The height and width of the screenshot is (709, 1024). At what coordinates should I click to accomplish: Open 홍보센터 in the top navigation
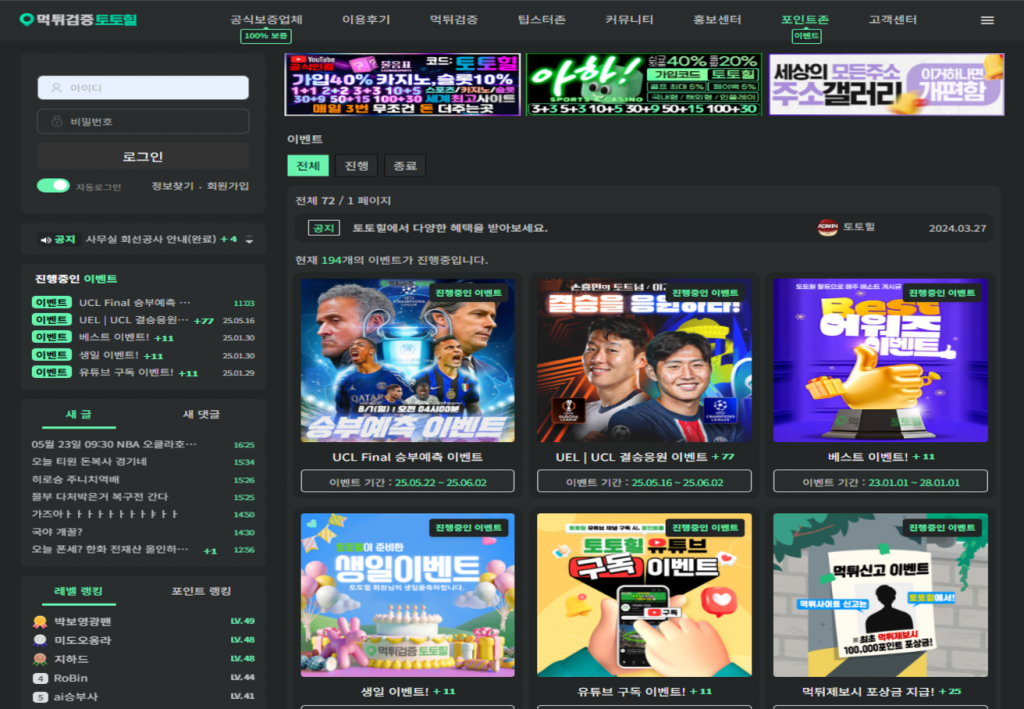717,20
